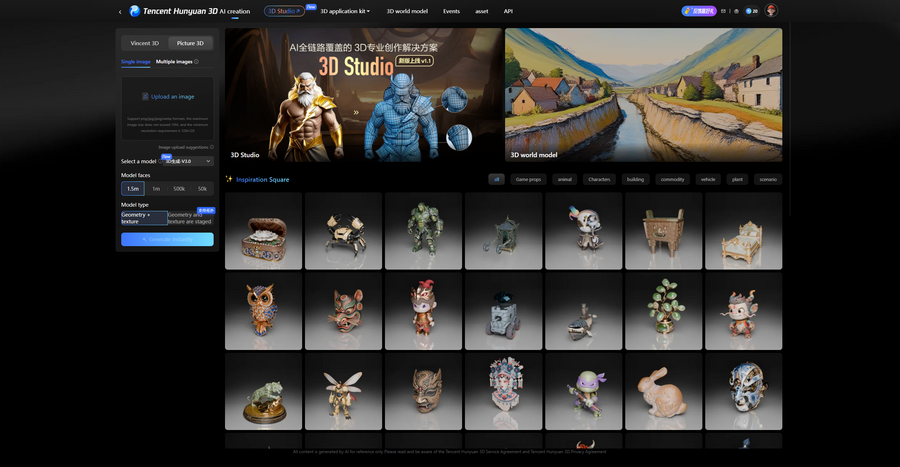Click the upload file icon
The width and height of the screenshot is (900, 467).
[145, 96]
